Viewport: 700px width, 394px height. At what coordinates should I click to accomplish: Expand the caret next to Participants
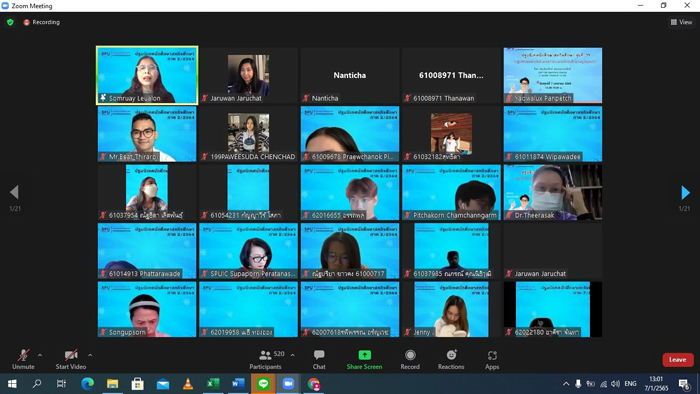pos(292,355)
